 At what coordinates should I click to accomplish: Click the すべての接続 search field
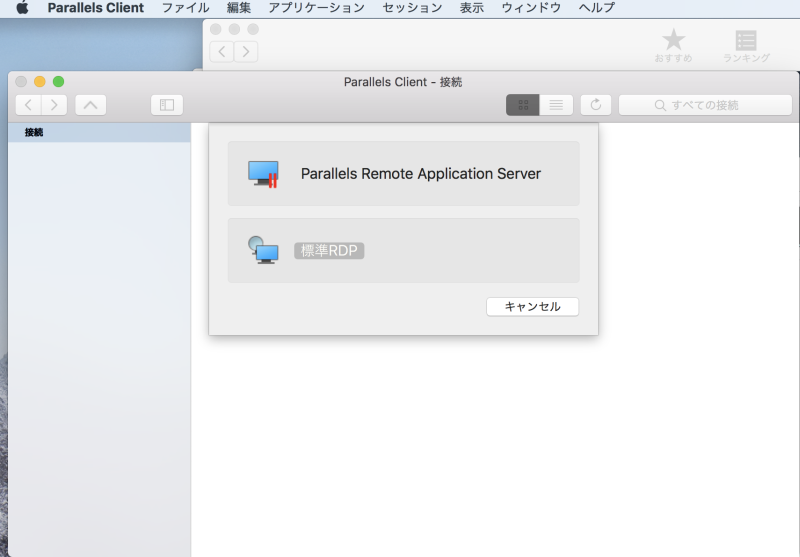(705, 105)
